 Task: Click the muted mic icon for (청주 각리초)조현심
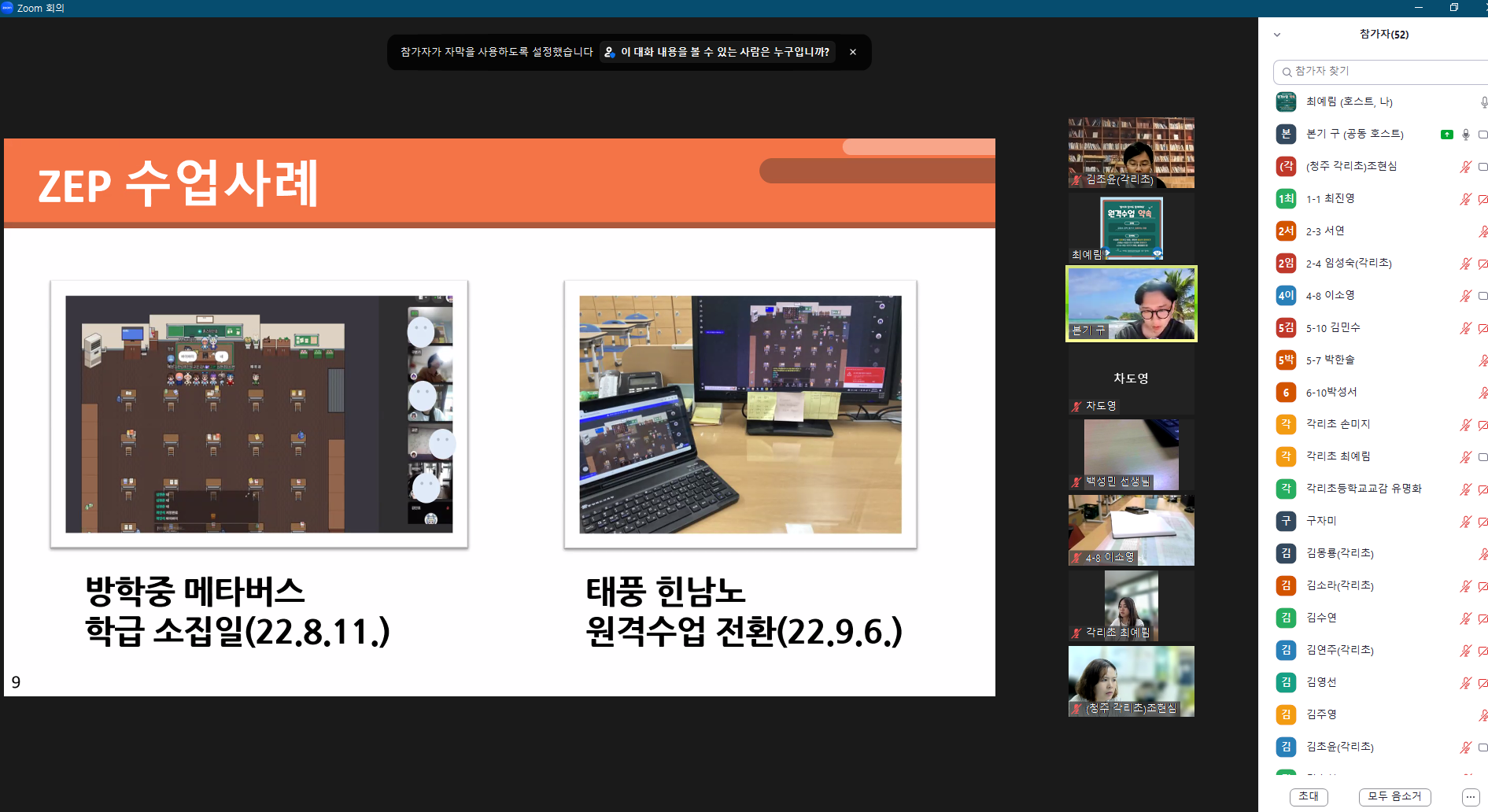[1465, 167]
